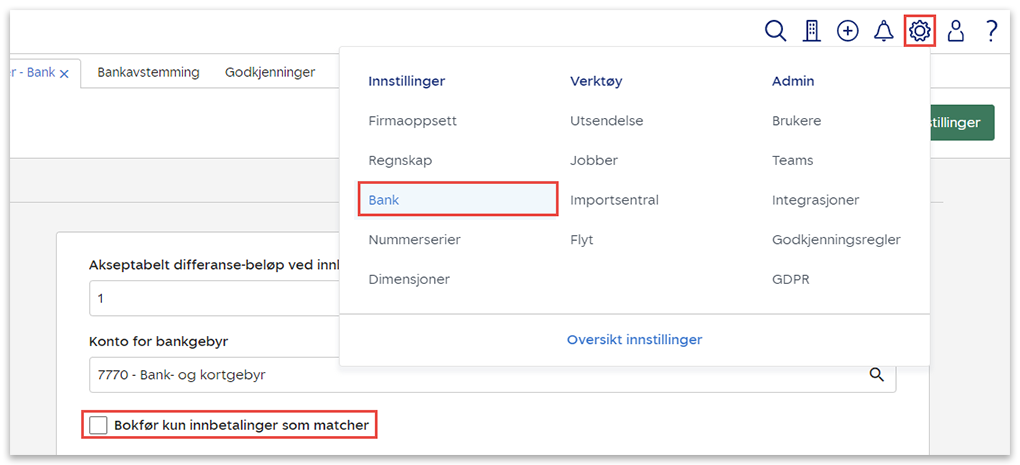1020x465 pixels.
Task: Enable 'Bokfør kun innbetalinger som matcher' checkbox
Action: coord(98,426)
